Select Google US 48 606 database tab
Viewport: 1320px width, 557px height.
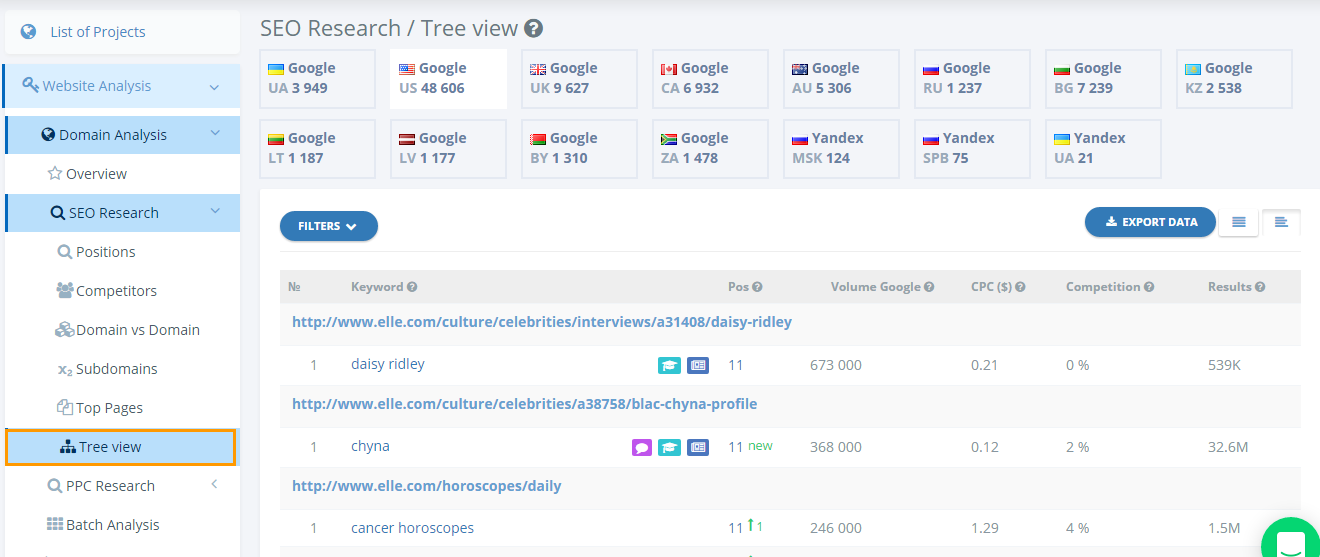pos(448,79)
